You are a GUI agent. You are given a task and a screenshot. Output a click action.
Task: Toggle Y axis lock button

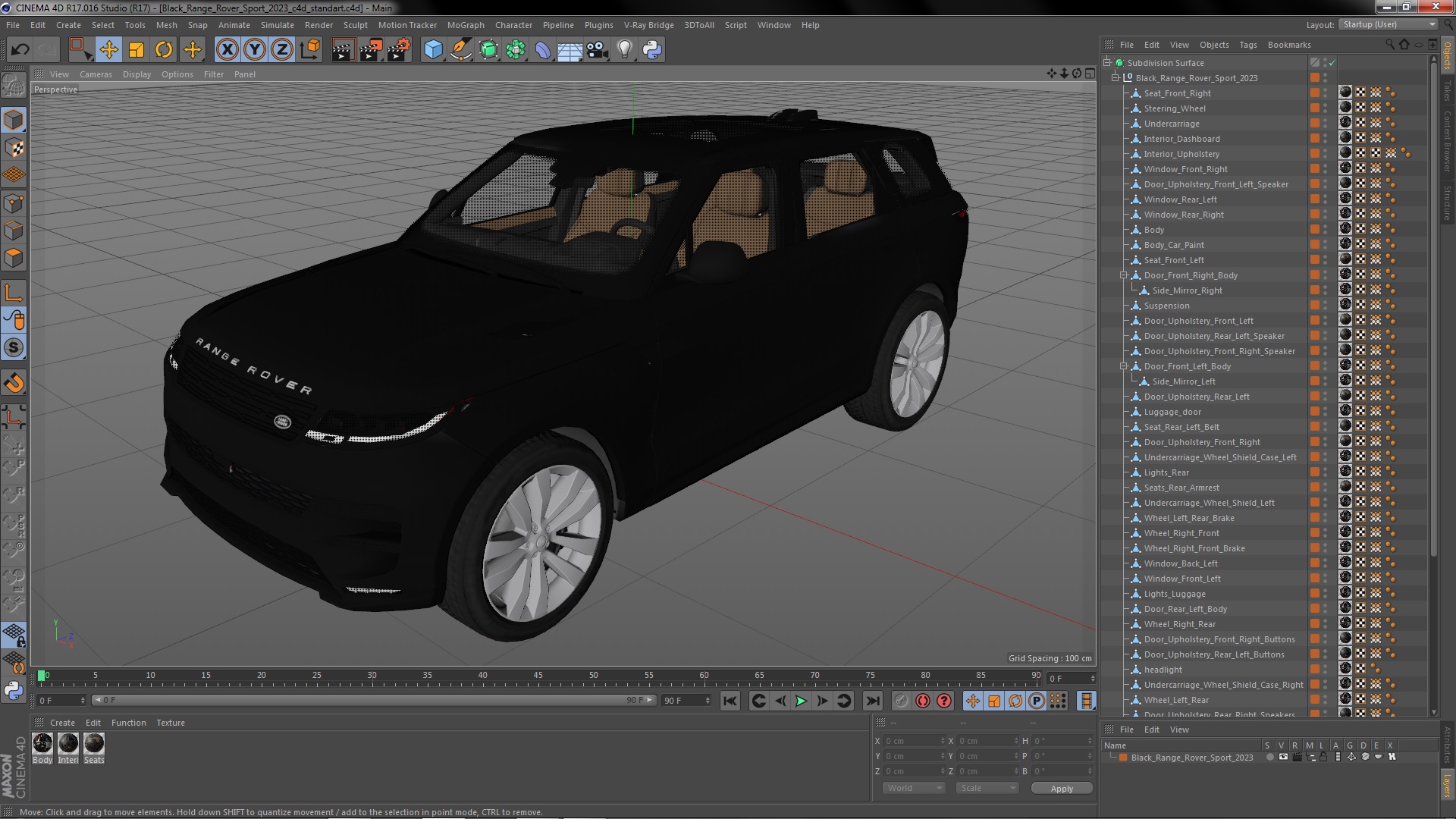255,50
